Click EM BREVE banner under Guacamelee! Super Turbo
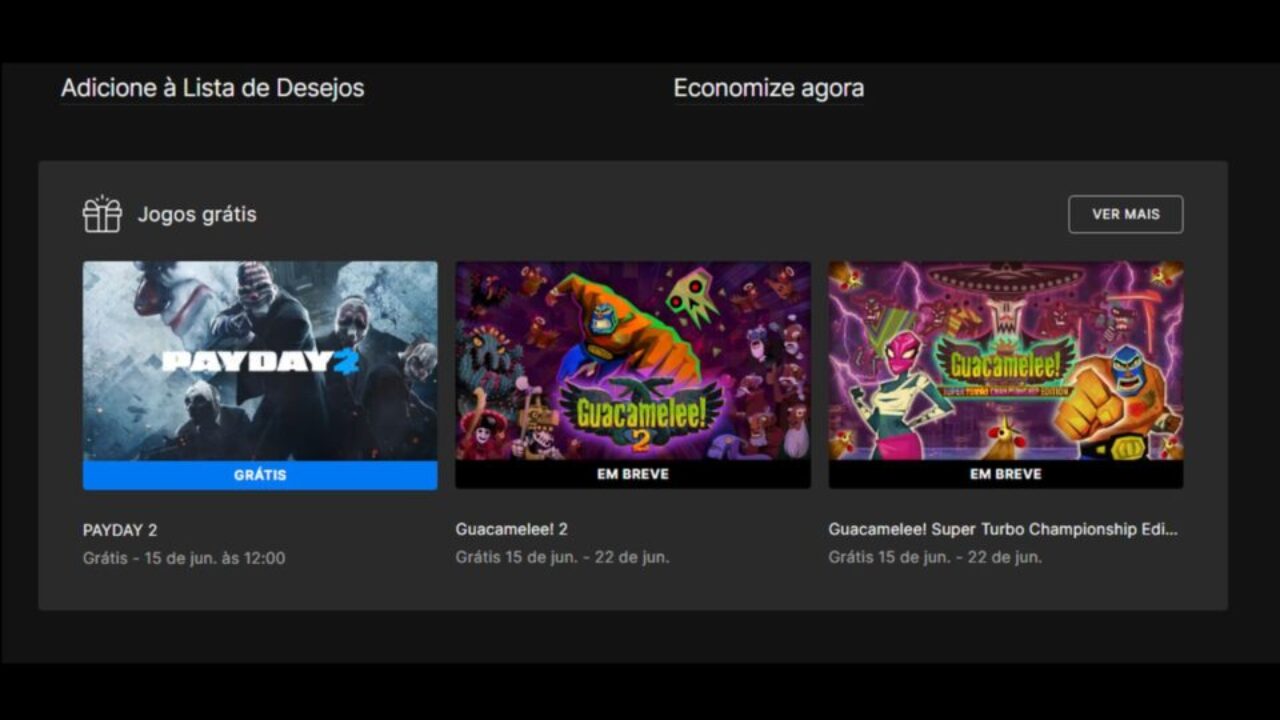The width and height of the screenshot is (1280, 720). point(1006,474)
